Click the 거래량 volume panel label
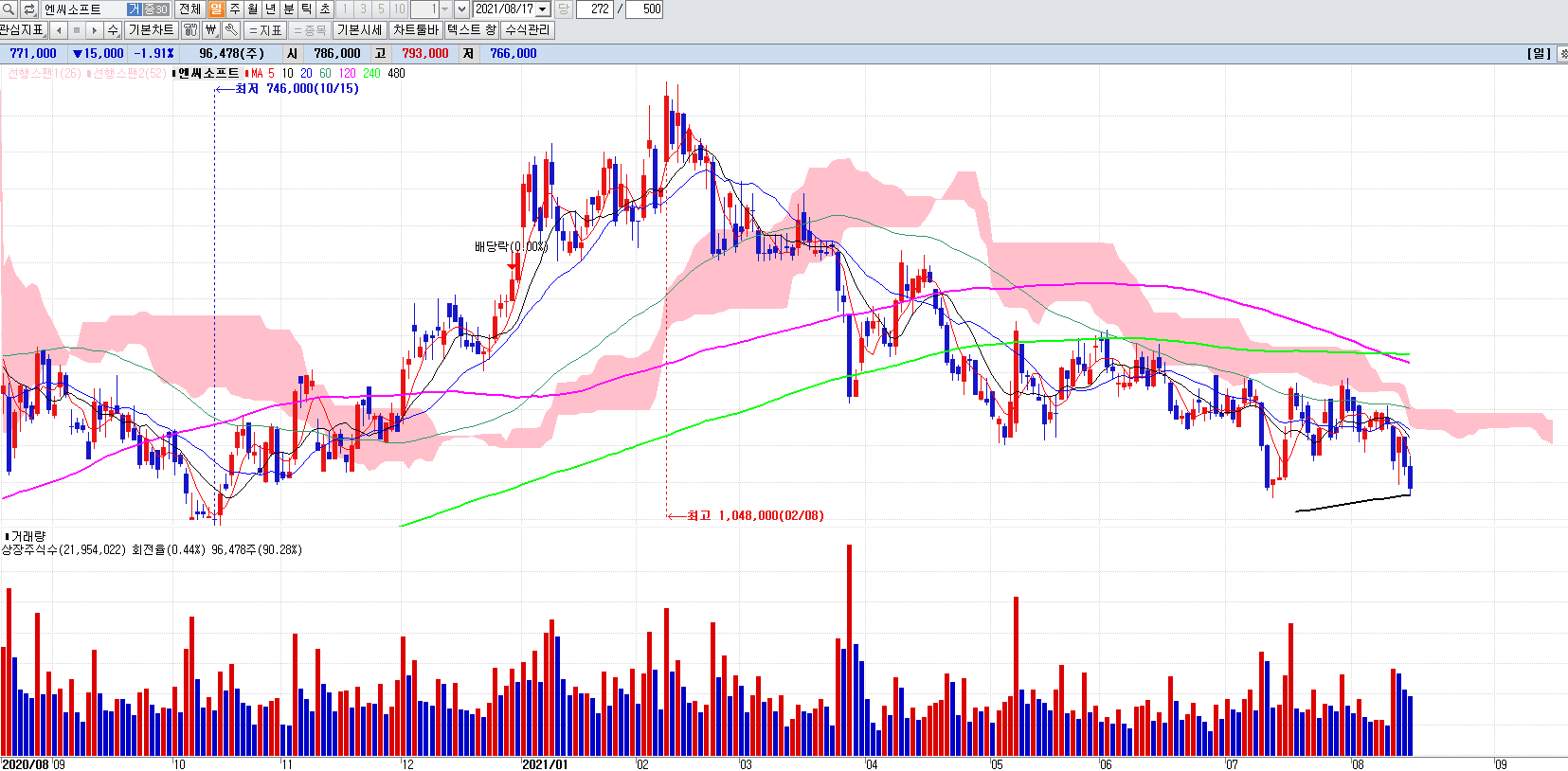 [x=27, y=536]
